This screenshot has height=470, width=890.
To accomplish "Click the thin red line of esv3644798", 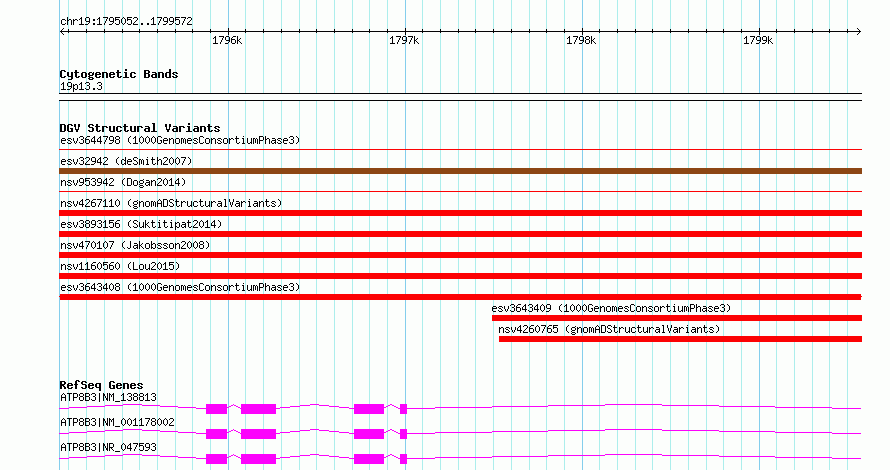I will tap(460, 150).
